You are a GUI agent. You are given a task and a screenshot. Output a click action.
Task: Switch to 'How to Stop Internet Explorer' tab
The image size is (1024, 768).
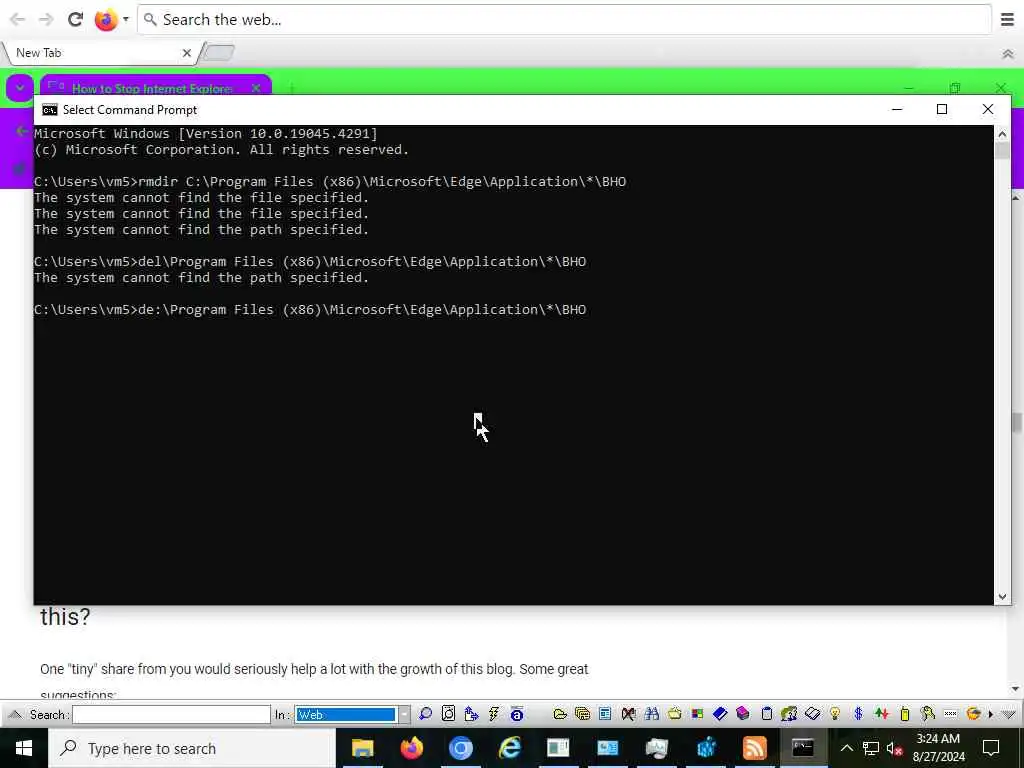pos(152,88)
